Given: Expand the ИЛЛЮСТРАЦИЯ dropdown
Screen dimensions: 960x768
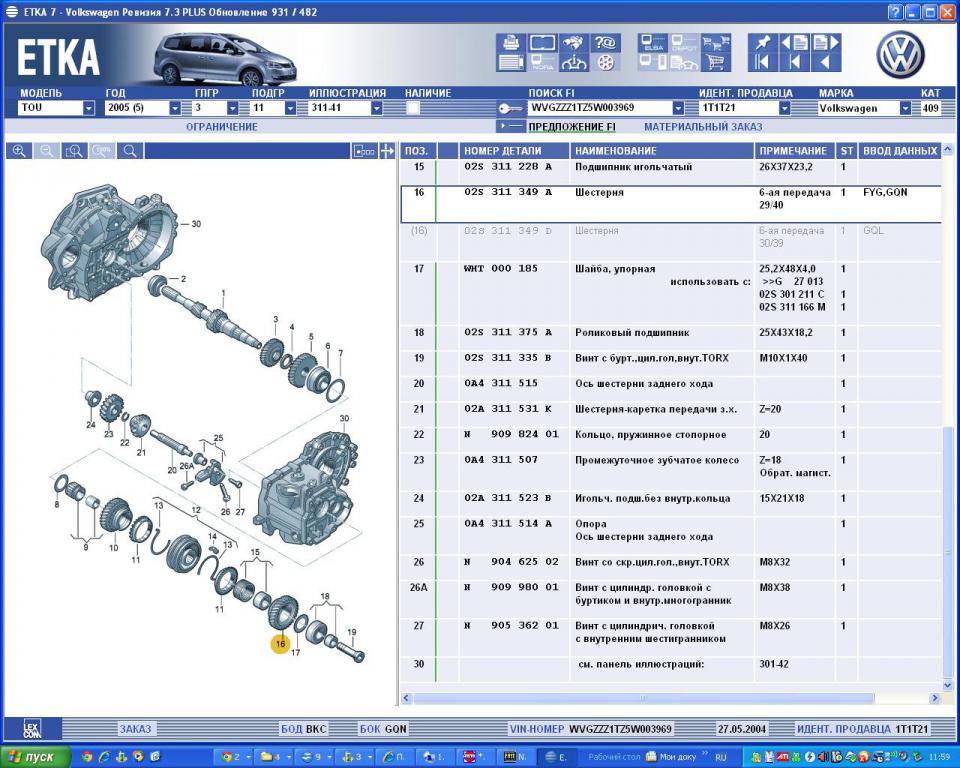Looking at the screenshot, I should click(377, 108).
